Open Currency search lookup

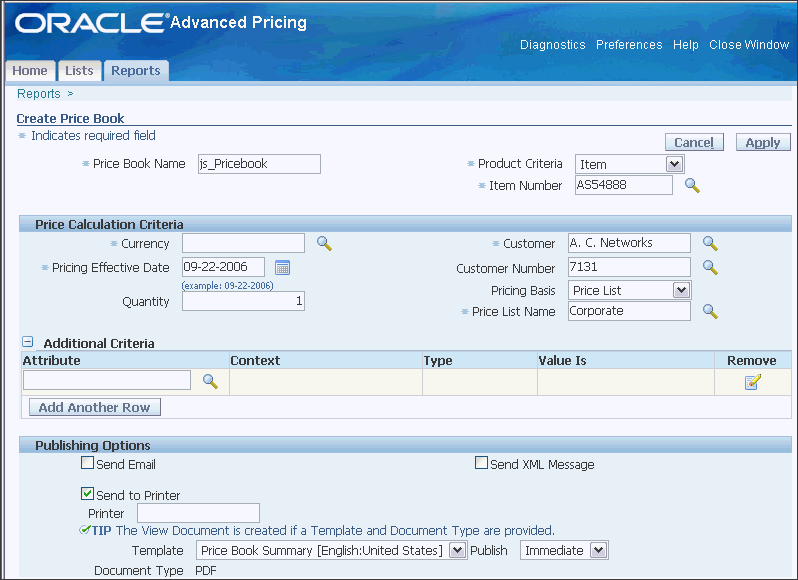coord(324,243)
